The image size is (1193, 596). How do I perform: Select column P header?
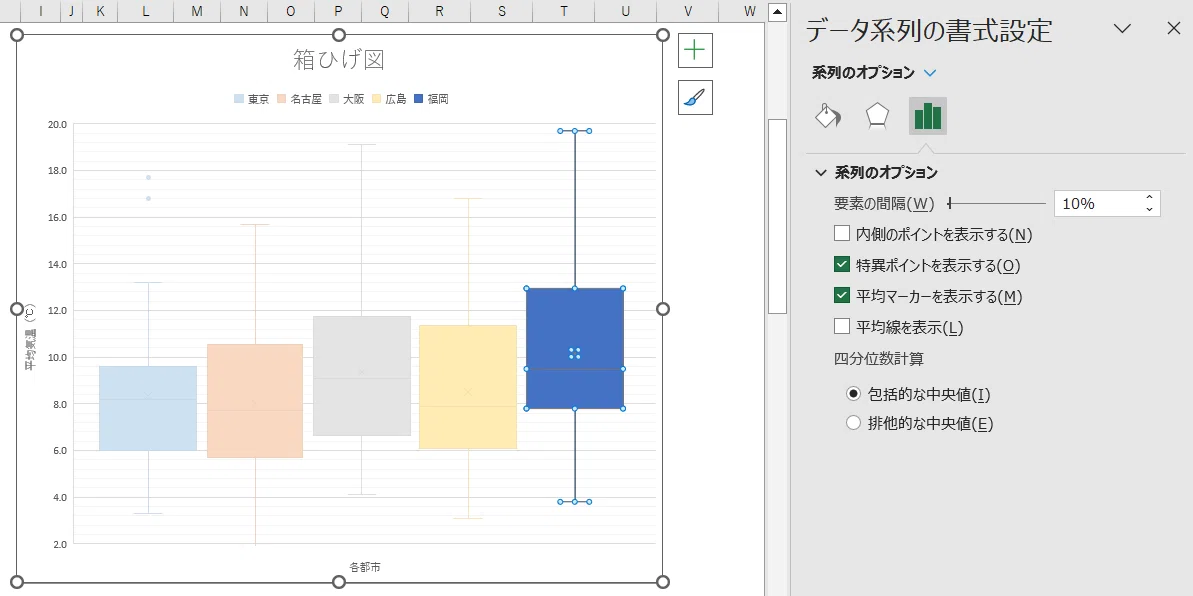click(x=338, y=11)
